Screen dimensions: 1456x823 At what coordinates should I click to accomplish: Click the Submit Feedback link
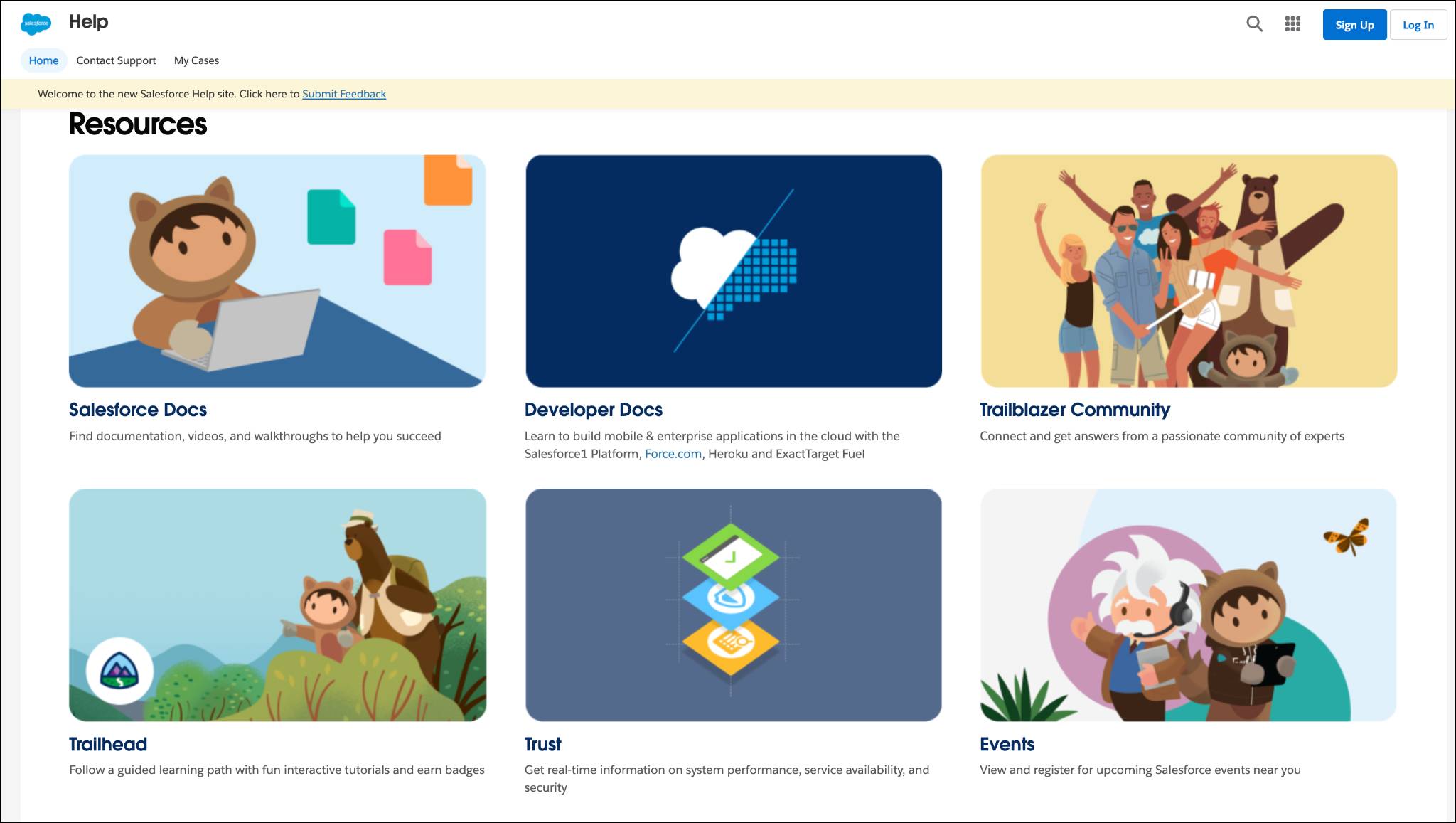[344, 94]
